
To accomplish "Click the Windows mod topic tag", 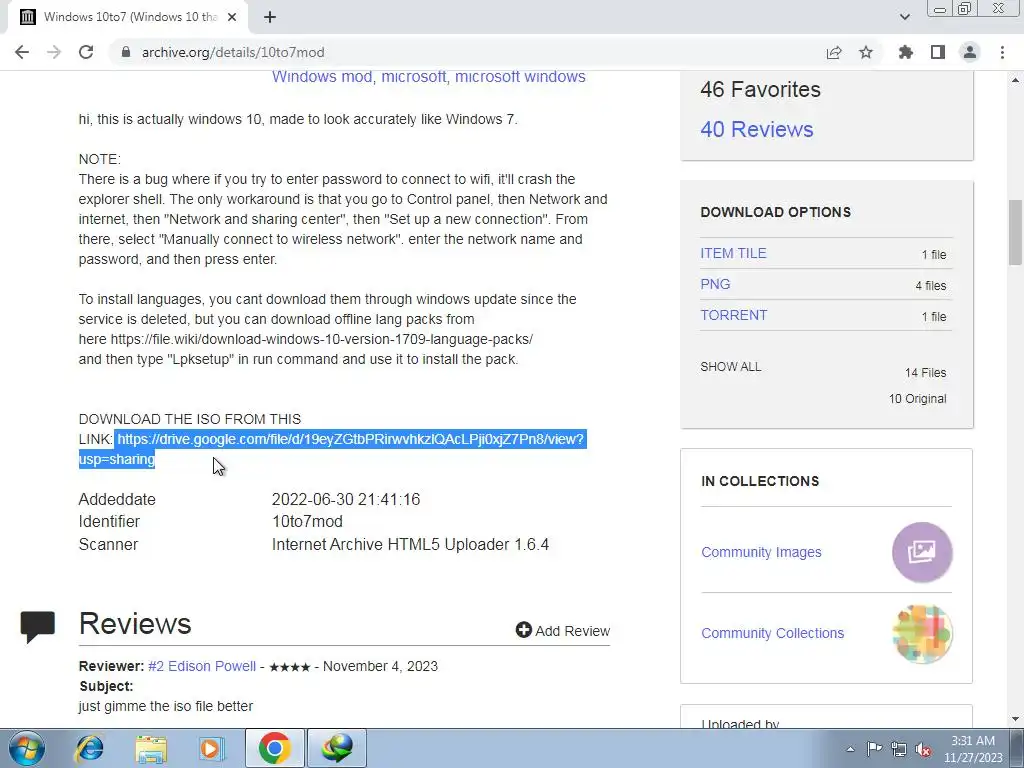I will pos(322,77).
